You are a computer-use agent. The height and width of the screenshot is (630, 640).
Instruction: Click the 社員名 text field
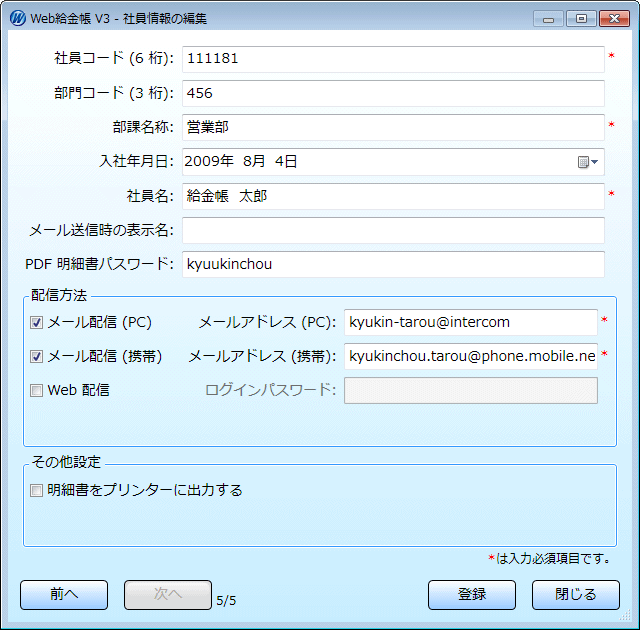393,197
